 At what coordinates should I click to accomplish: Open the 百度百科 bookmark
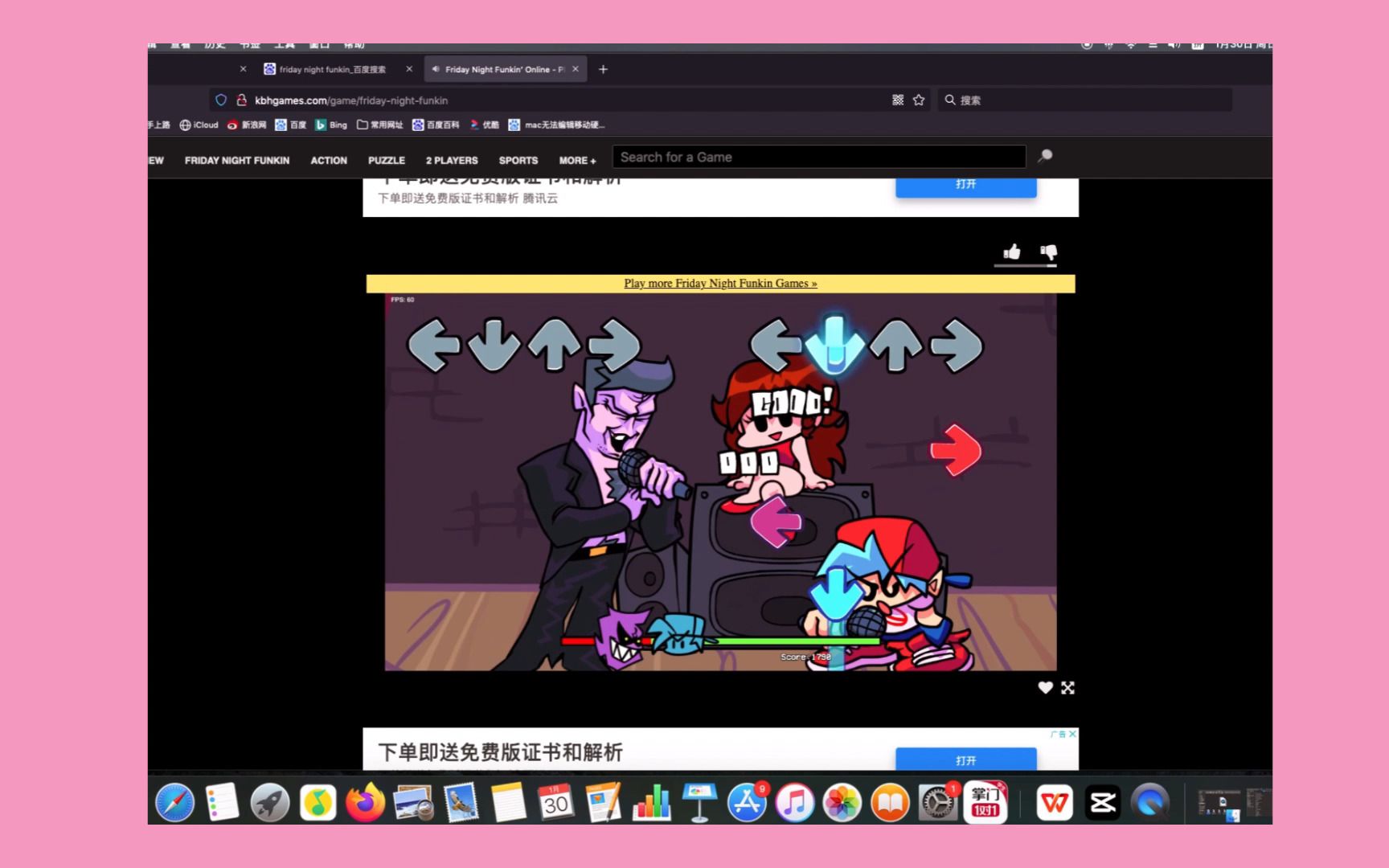point(436,125)
